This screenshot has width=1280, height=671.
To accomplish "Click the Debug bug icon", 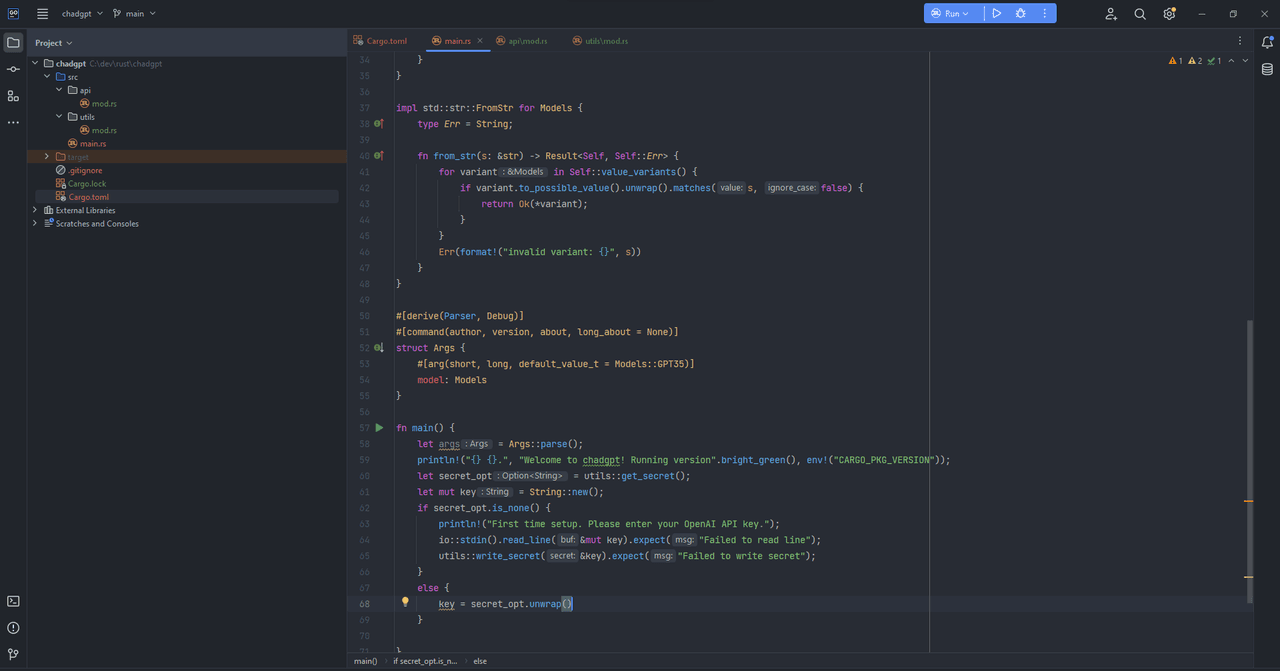I will [1020, 14].
